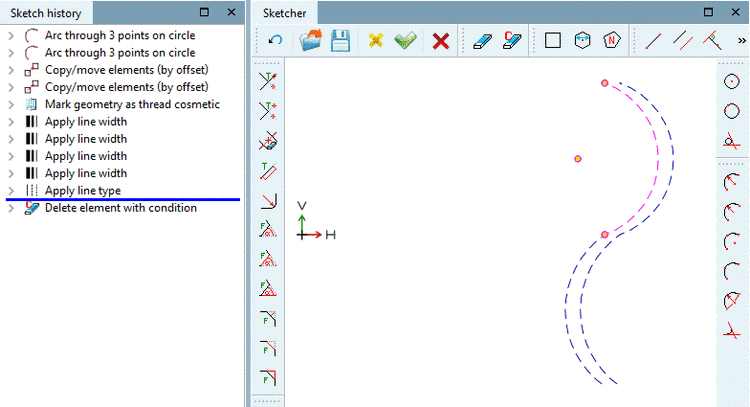Accept the sketch with the green checkmark
Viewport: 750px width, 407px height.
pos(406,40)
